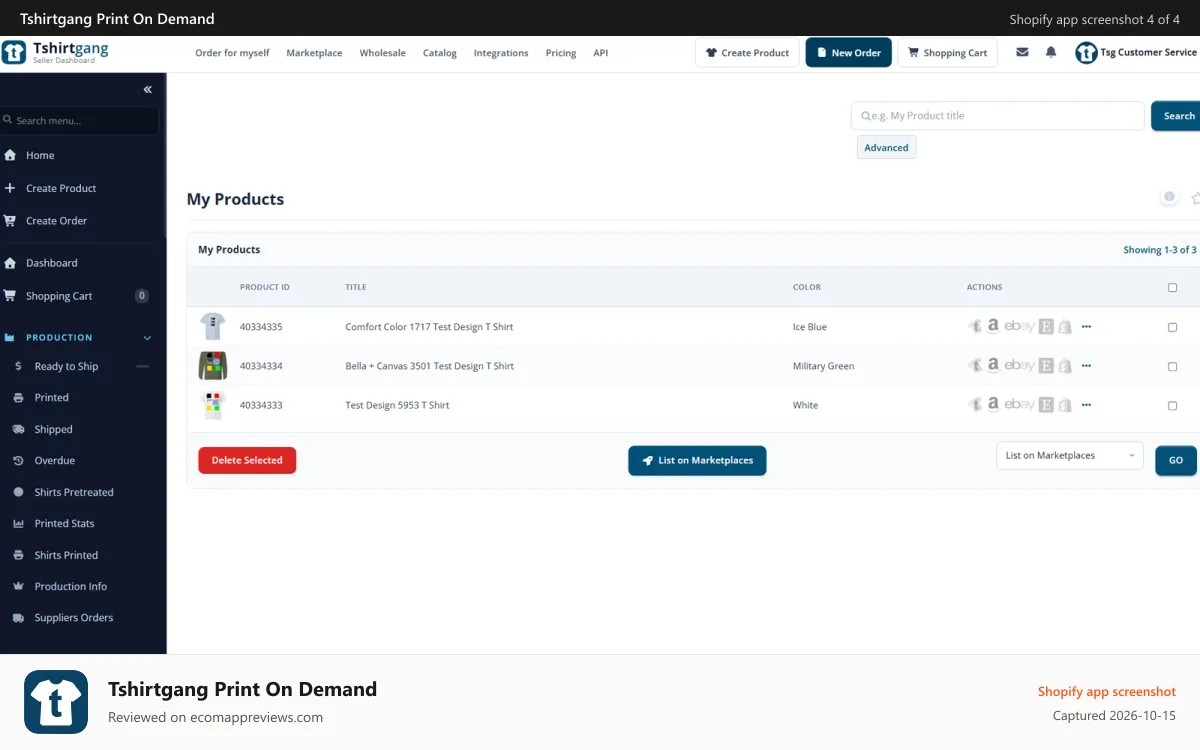Click the Search button
This screenshot has height=750, width=1200.
[1176, 116]
